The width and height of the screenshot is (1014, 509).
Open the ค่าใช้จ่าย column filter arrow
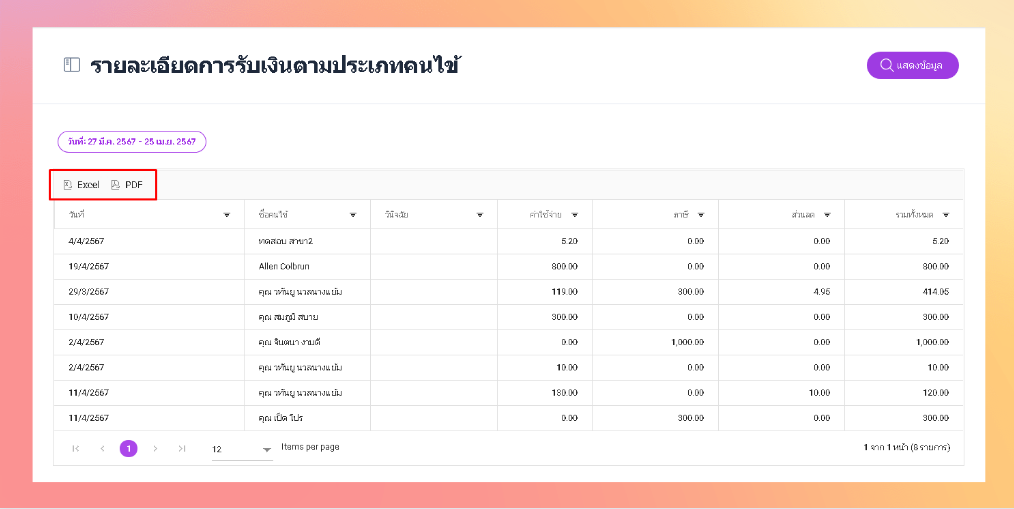[x=573, y=215]
